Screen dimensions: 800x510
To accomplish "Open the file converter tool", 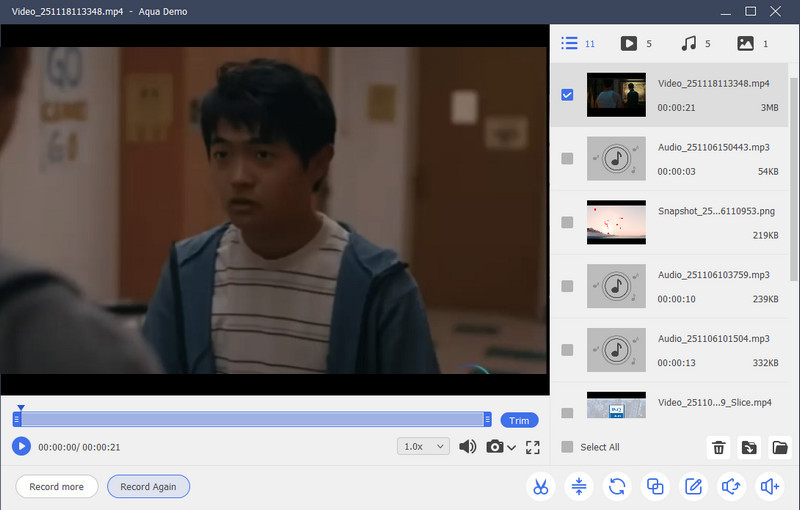I will coord(617,487).
